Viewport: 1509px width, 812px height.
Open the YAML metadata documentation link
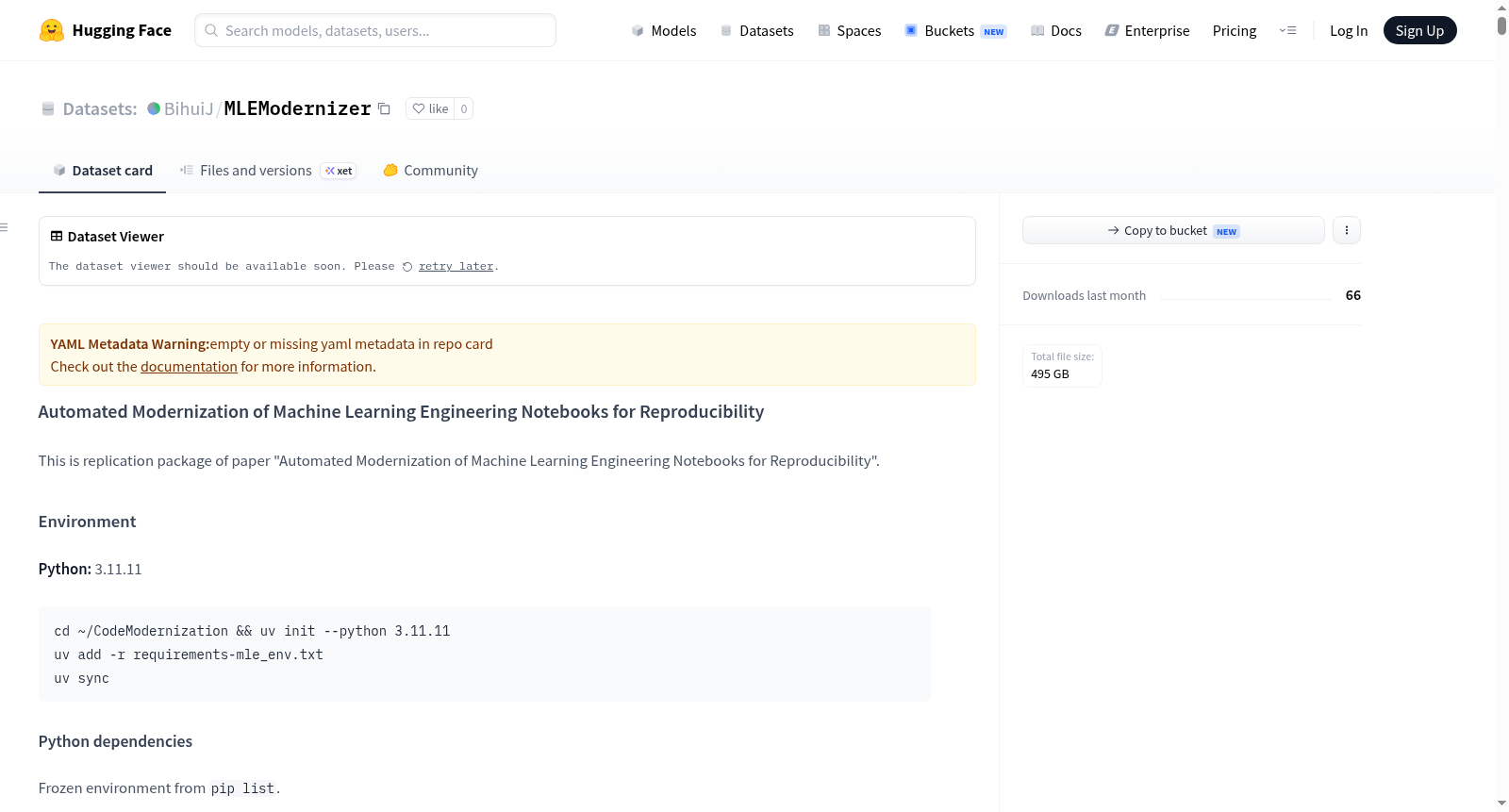point(189,367)
